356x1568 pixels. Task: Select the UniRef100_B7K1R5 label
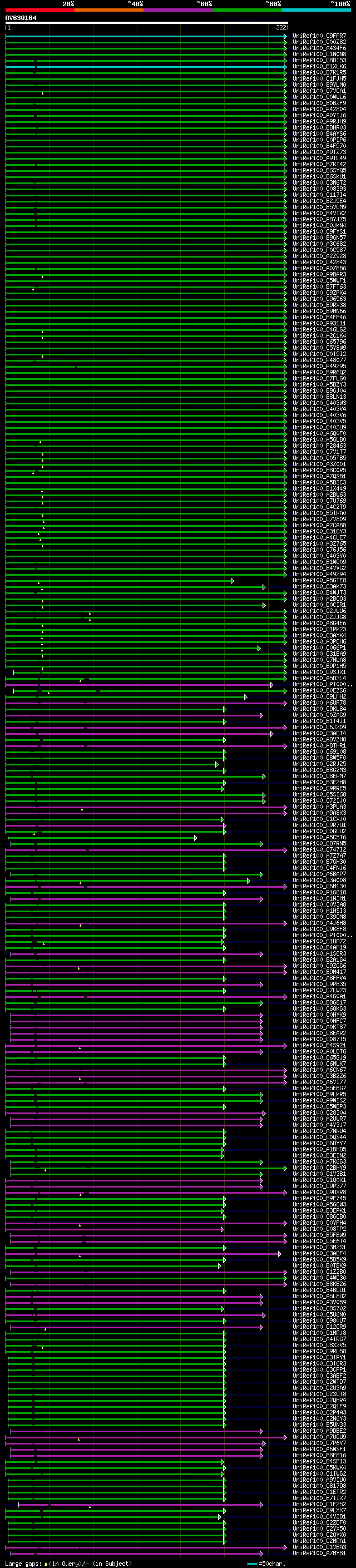[x=319, y=72]
